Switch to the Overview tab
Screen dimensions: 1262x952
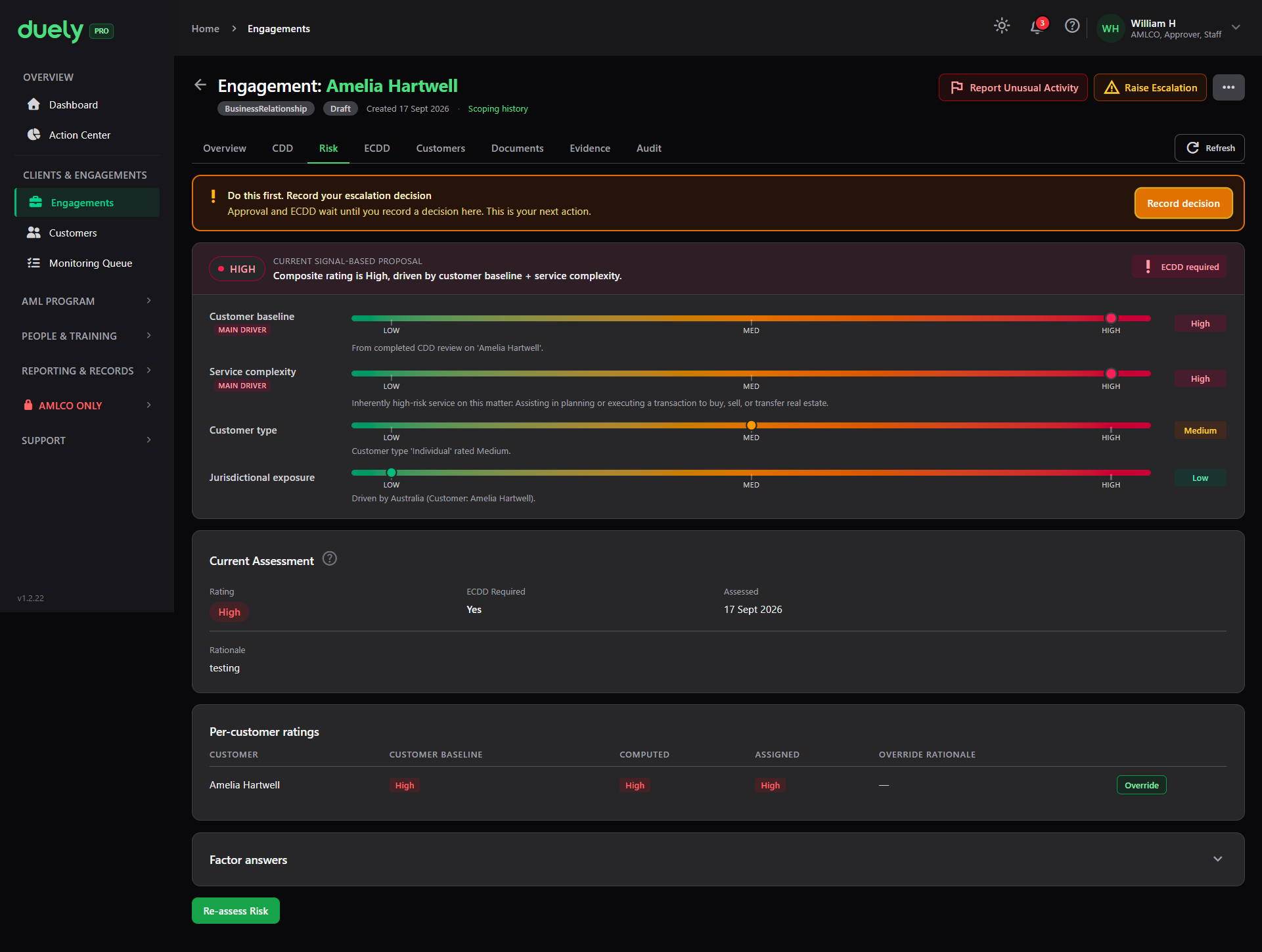tap(225, 148)
